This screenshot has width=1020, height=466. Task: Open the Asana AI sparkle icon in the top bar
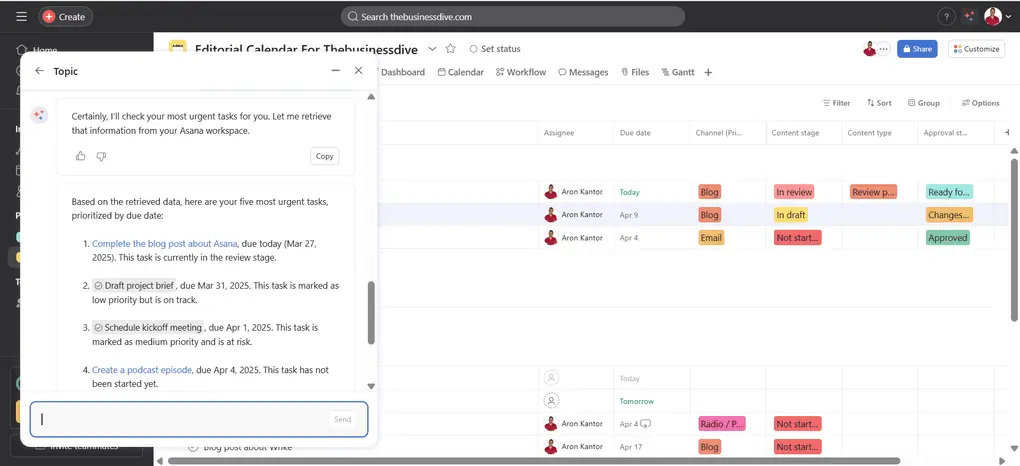(969, 17)
